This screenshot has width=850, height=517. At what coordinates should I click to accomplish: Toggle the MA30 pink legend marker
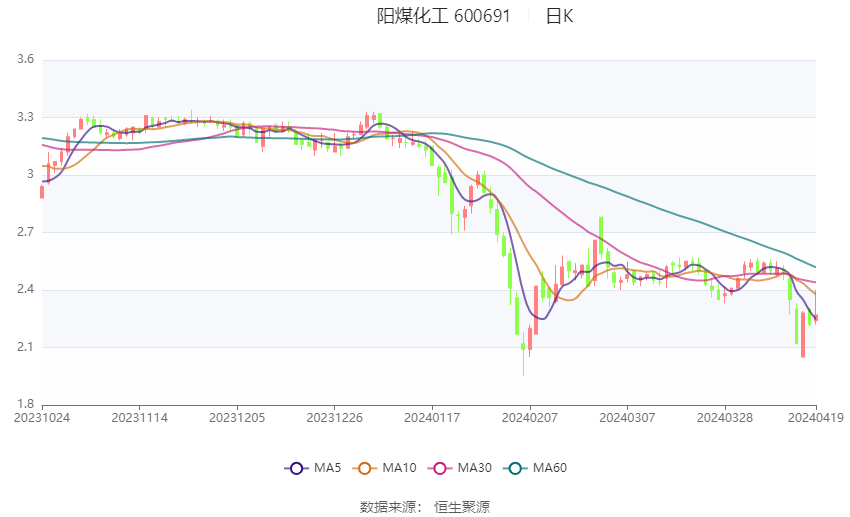click(440, 468)
